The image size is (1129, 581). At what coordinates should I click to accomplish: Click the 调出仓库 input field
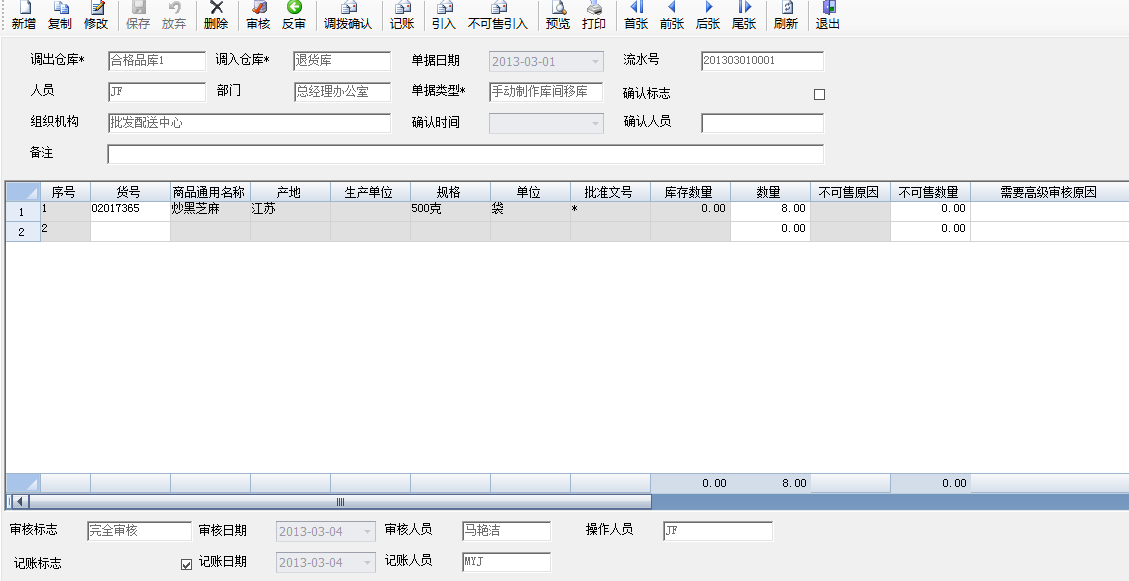click(x=157, y=60)
